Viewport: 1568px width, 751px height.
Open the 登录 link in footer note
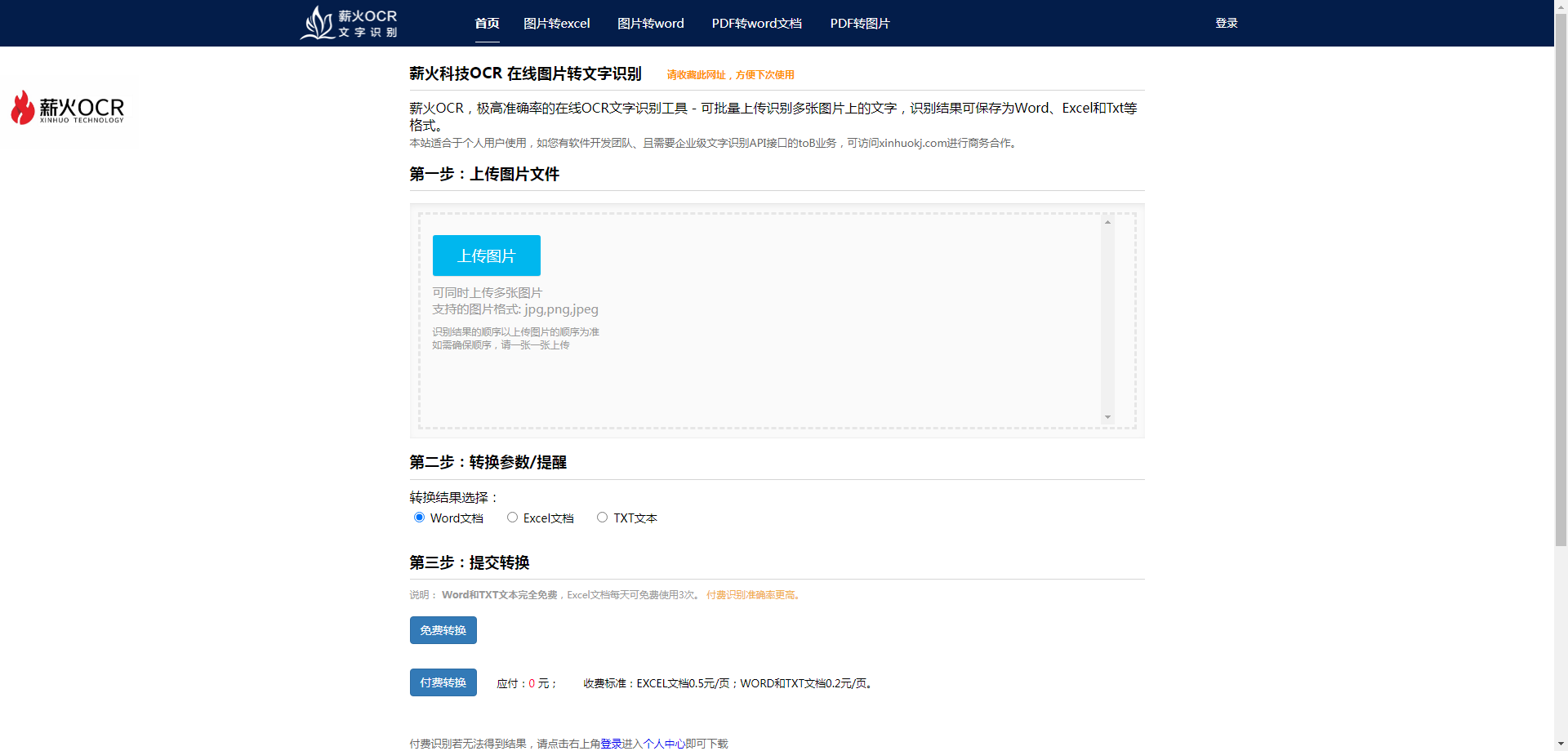[611, 744]
